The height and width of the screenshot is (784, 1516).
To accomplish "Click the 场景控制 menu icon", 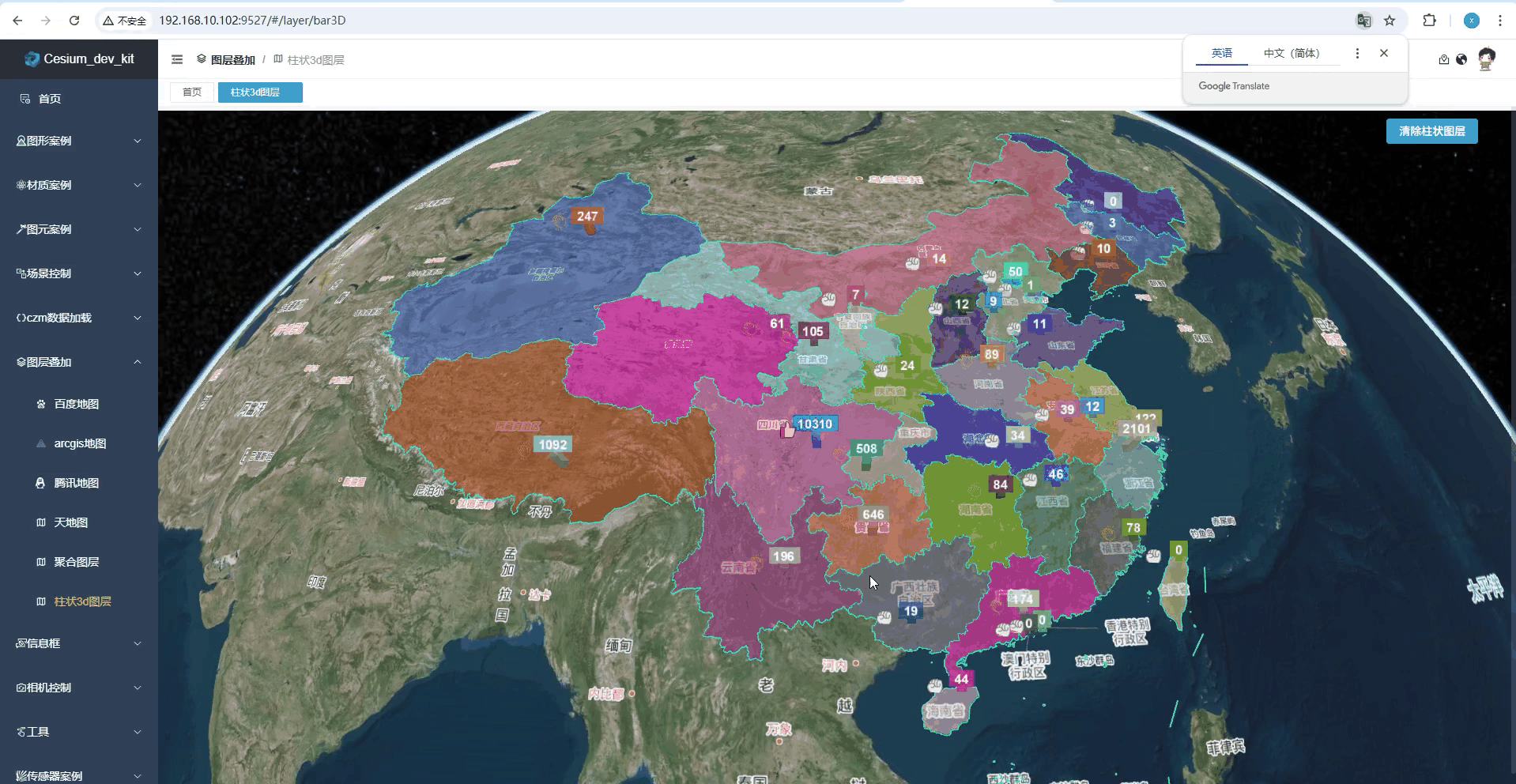I will [x=21, y=273].
